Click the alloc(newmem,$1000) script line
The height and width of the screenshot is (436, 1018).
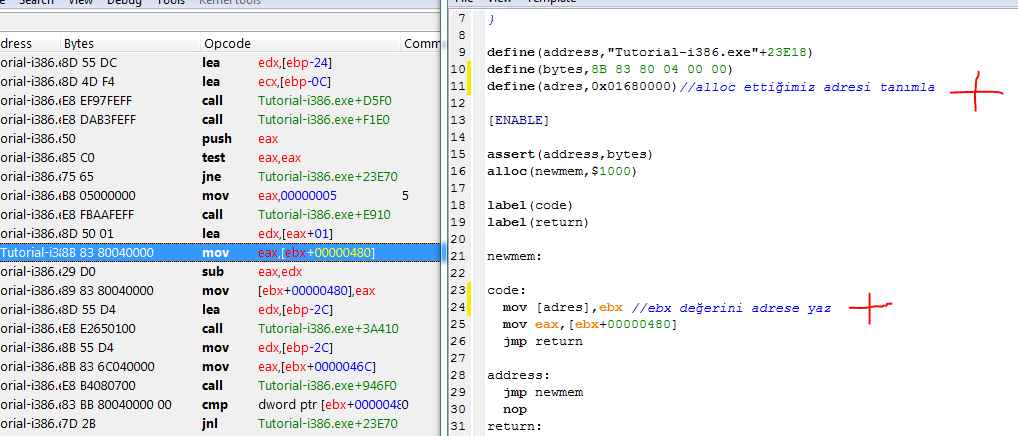tap(562, 171)
